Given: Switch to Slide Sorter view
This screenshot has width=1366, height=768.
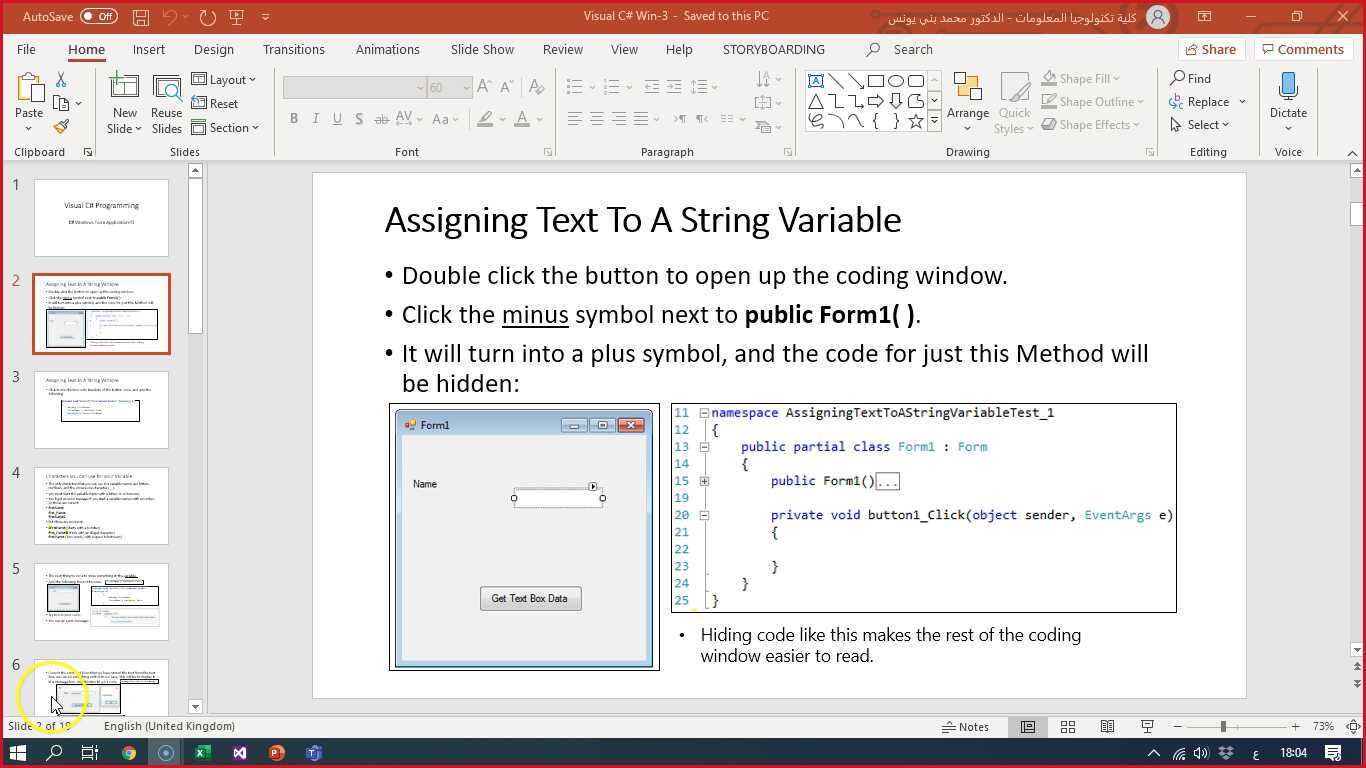Looking at the screenshot, I should (1068, 727).
